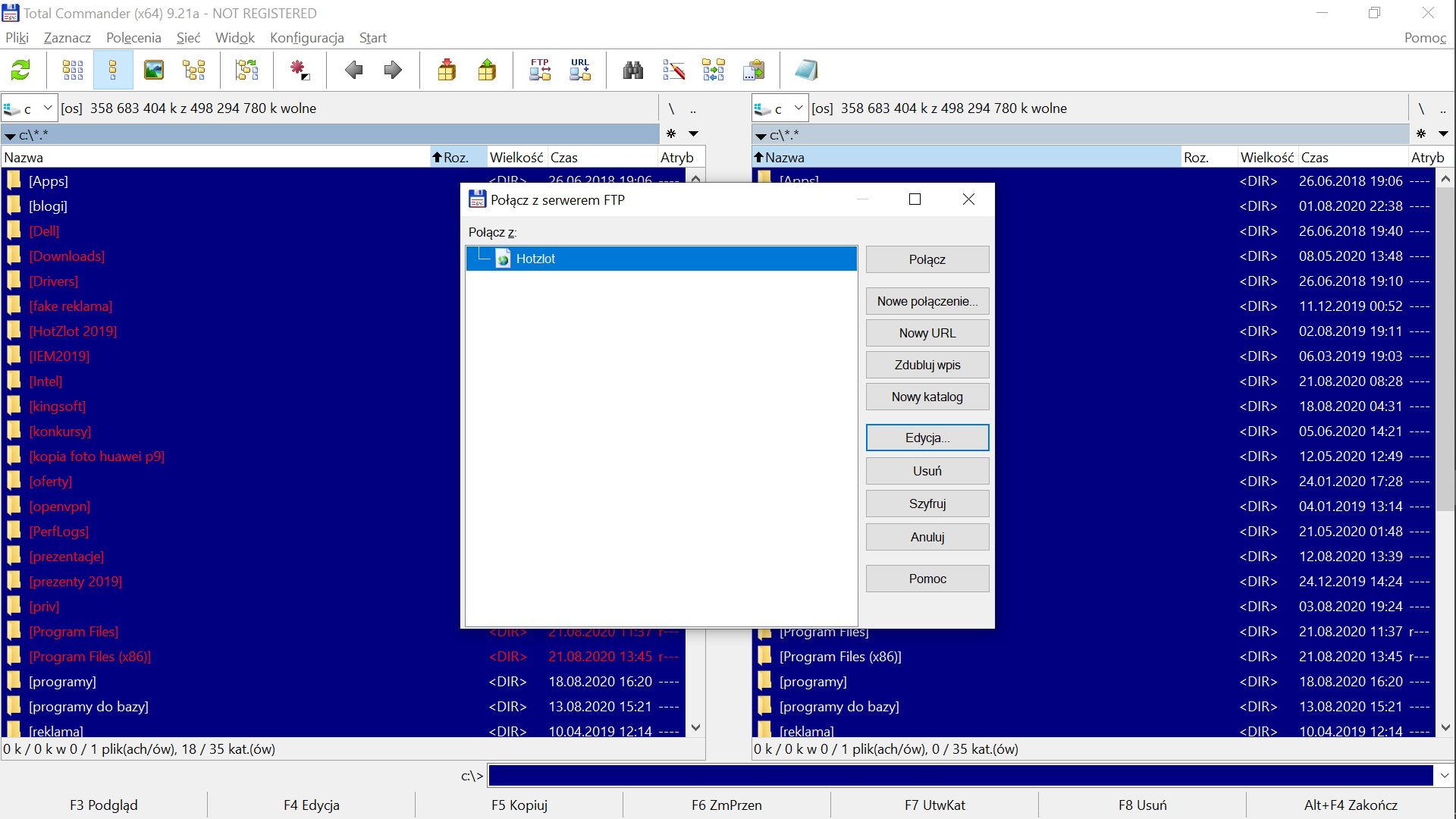Select [programy do bazy] in right panel
This screenshot has width=1456, height=819.
(x=839, y=707)
